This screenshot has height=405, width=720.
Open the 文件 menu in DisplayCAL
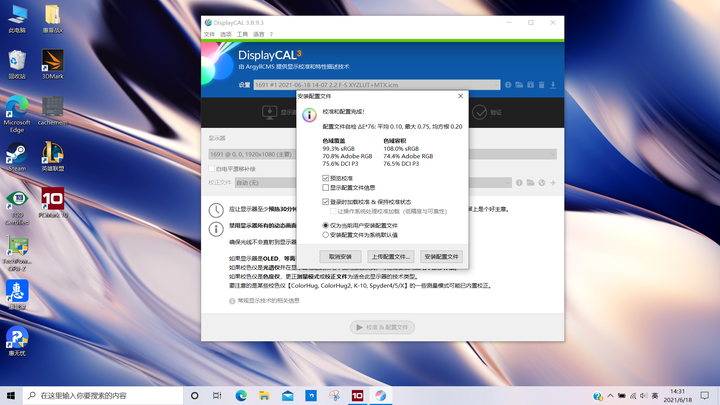click(209, 34)
